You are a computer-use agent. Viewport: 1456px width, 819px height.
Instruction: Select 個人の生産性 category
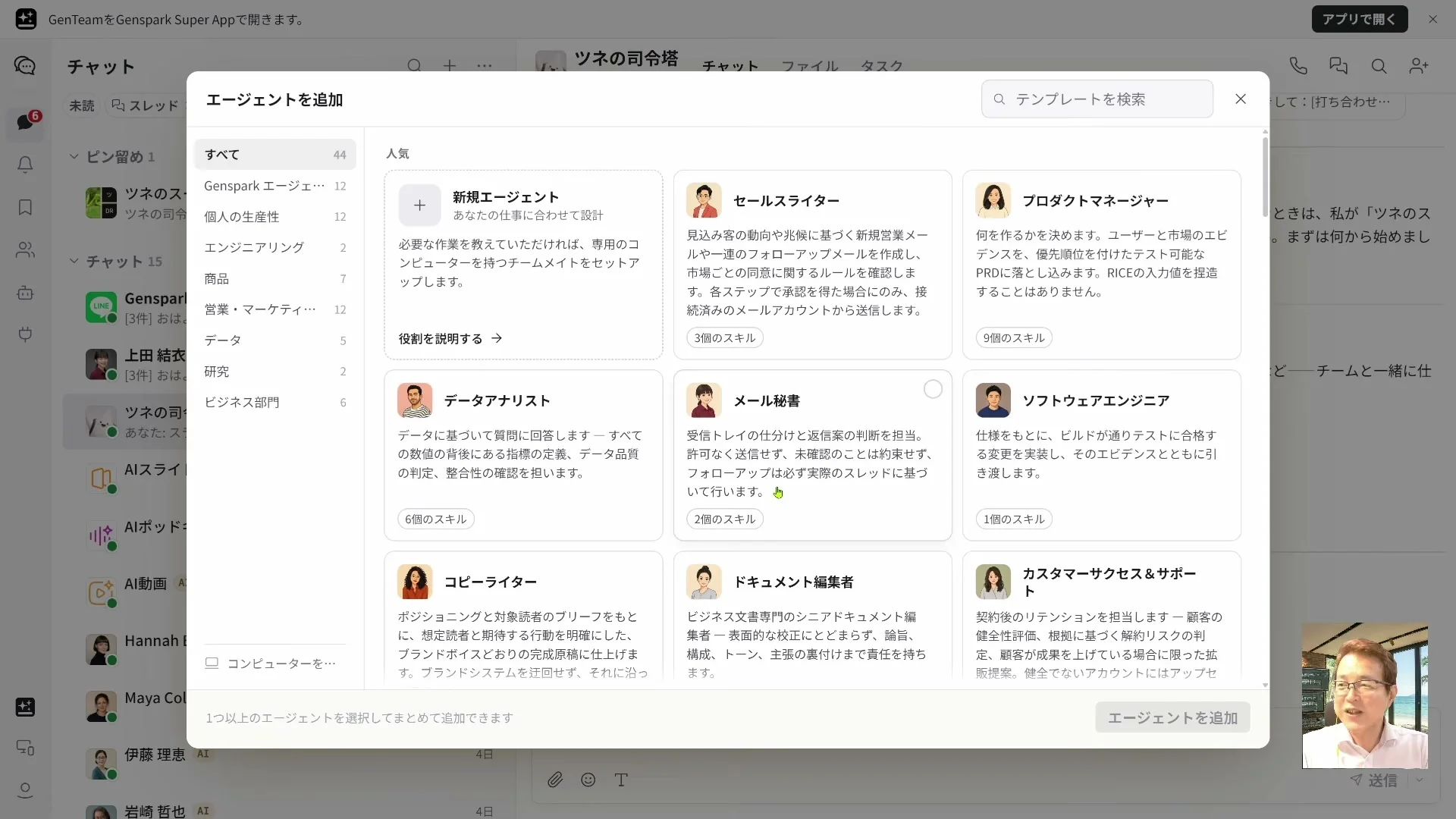click(x=275, y=217)
